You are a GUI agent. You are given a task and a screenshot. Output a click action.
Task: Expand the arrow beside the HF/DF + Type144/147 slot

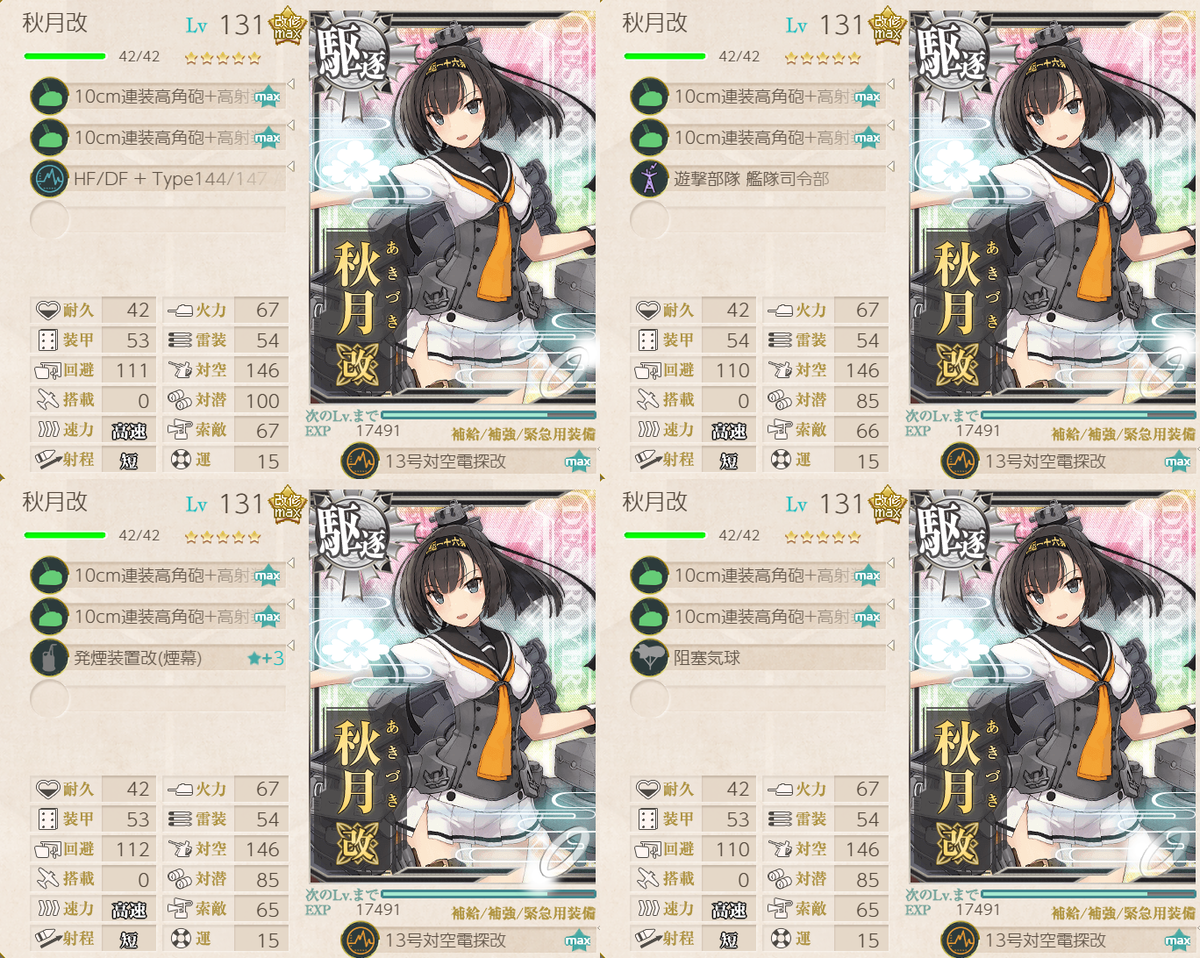290,167
